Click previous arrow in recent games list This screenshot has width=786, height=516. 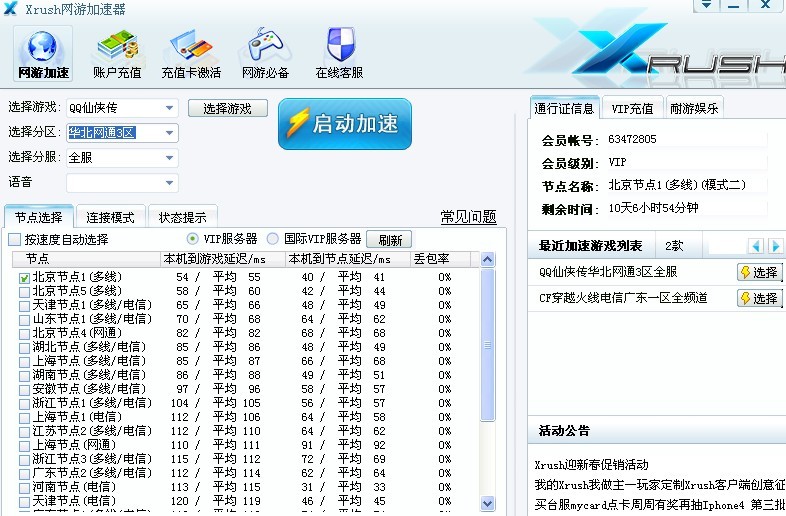click(x=756, y=246)
